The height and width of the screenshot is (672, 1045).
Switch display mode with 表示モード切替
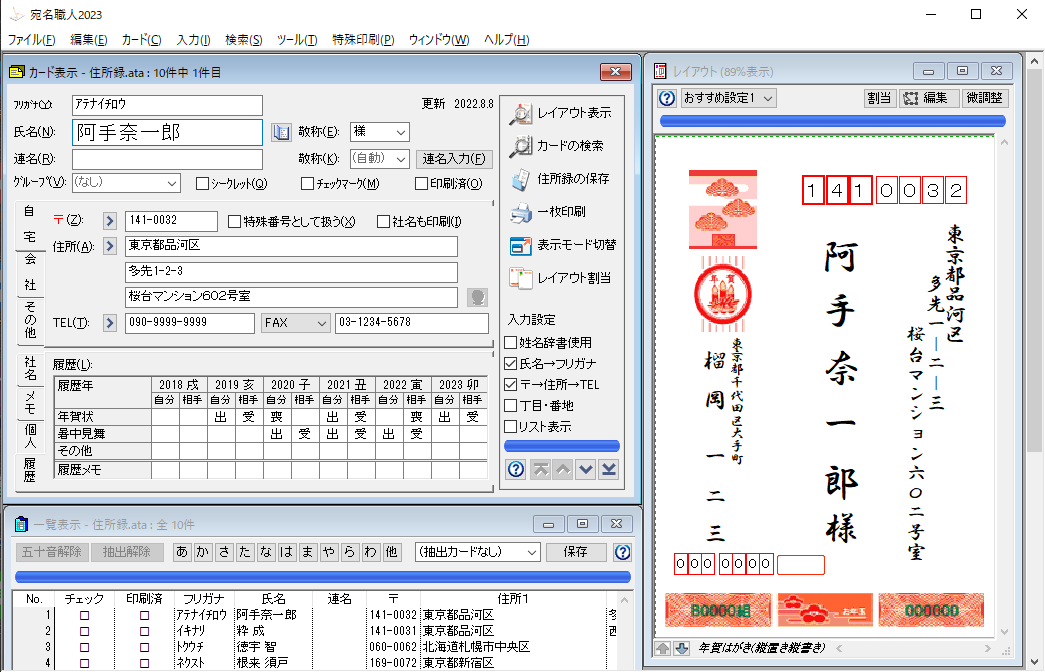[563, 245]
